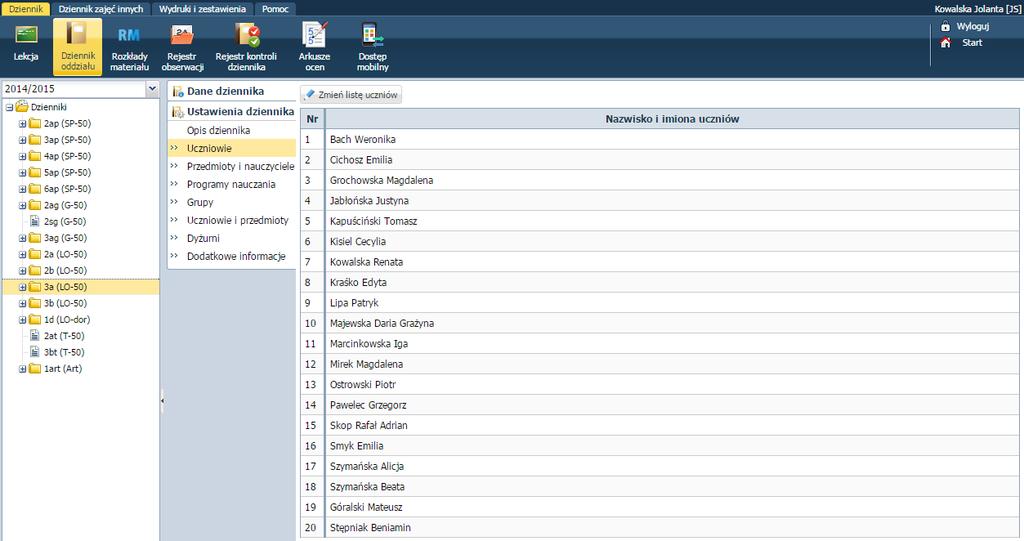Screen dimensions: 1024x541
Task: Click user name Kowalska Jolanta [JS]
Action: click(978, 9)
